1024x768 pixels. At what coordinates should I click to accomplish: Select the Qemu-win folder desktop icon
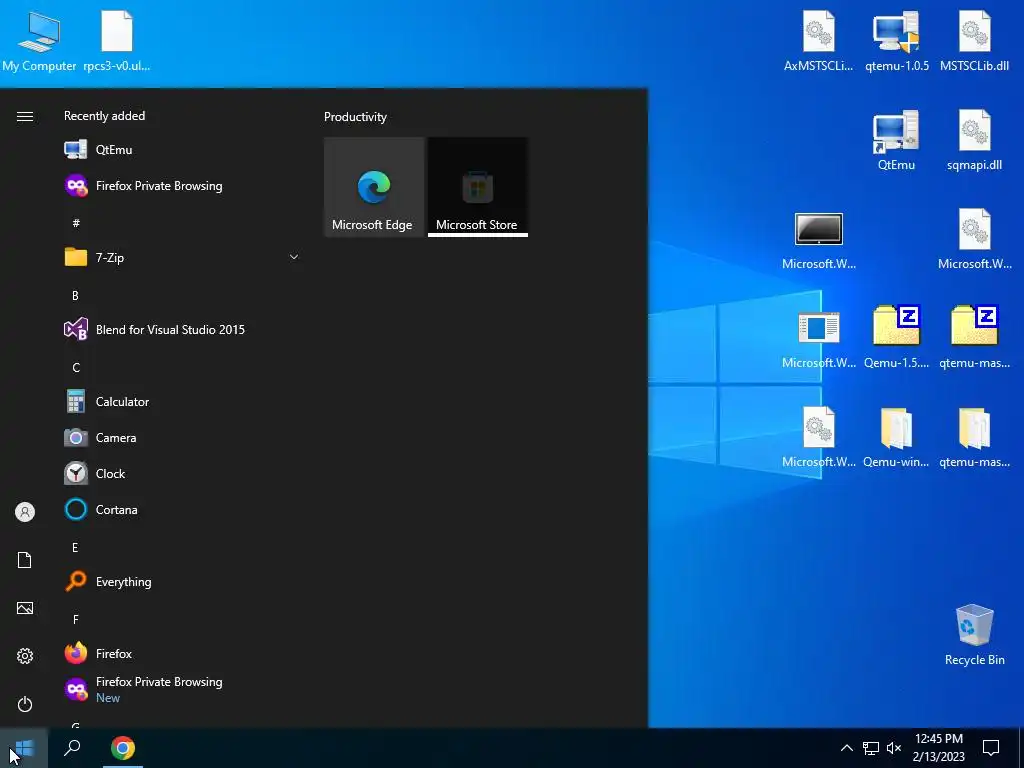(896, 437)
